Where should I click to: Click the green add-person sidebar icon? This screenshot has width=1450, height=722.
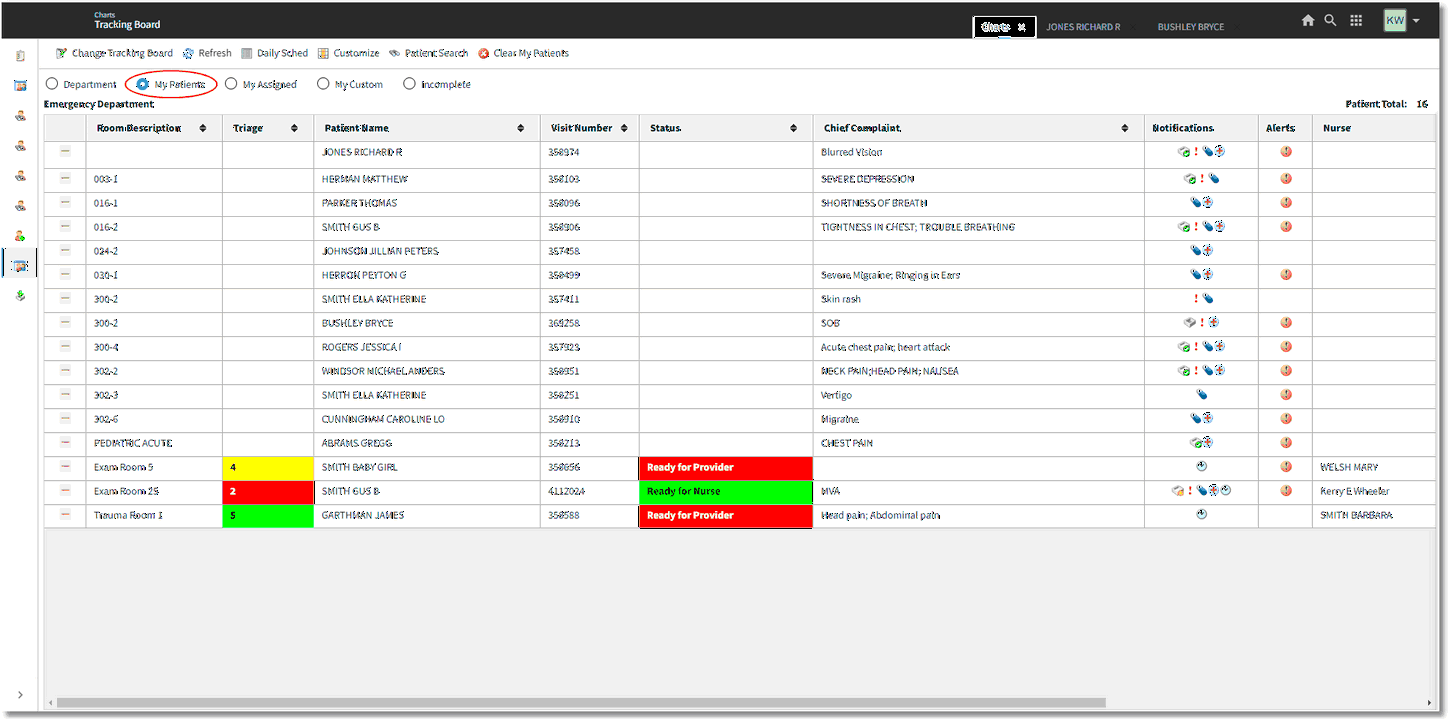tap(20, 236)
